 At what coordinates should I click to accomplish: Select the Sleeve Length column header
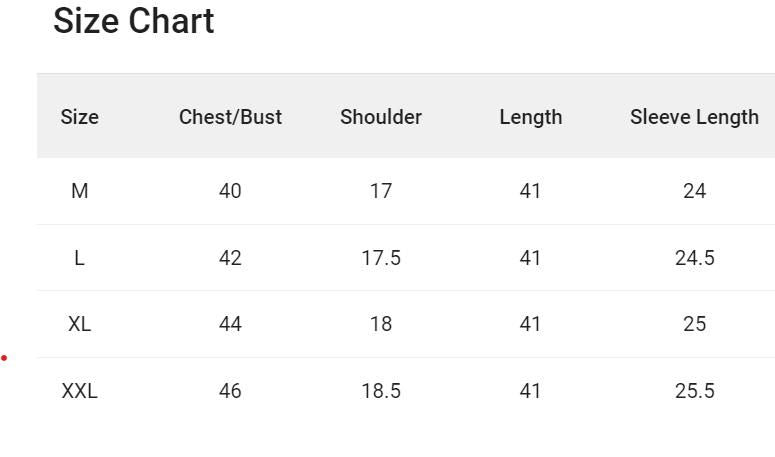[x=694, y=117]
